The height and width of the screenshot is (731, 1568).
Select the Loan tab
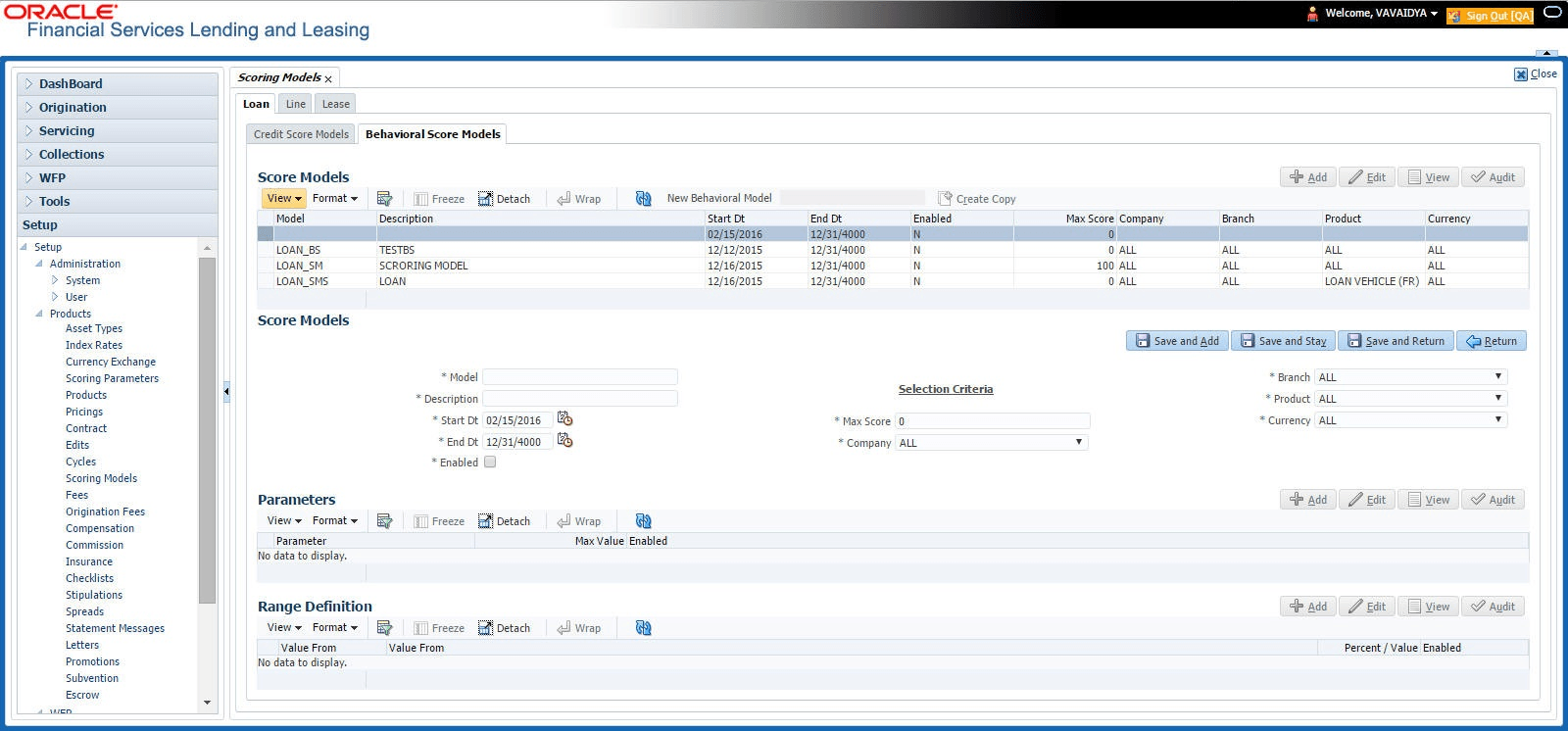[256, 104]
